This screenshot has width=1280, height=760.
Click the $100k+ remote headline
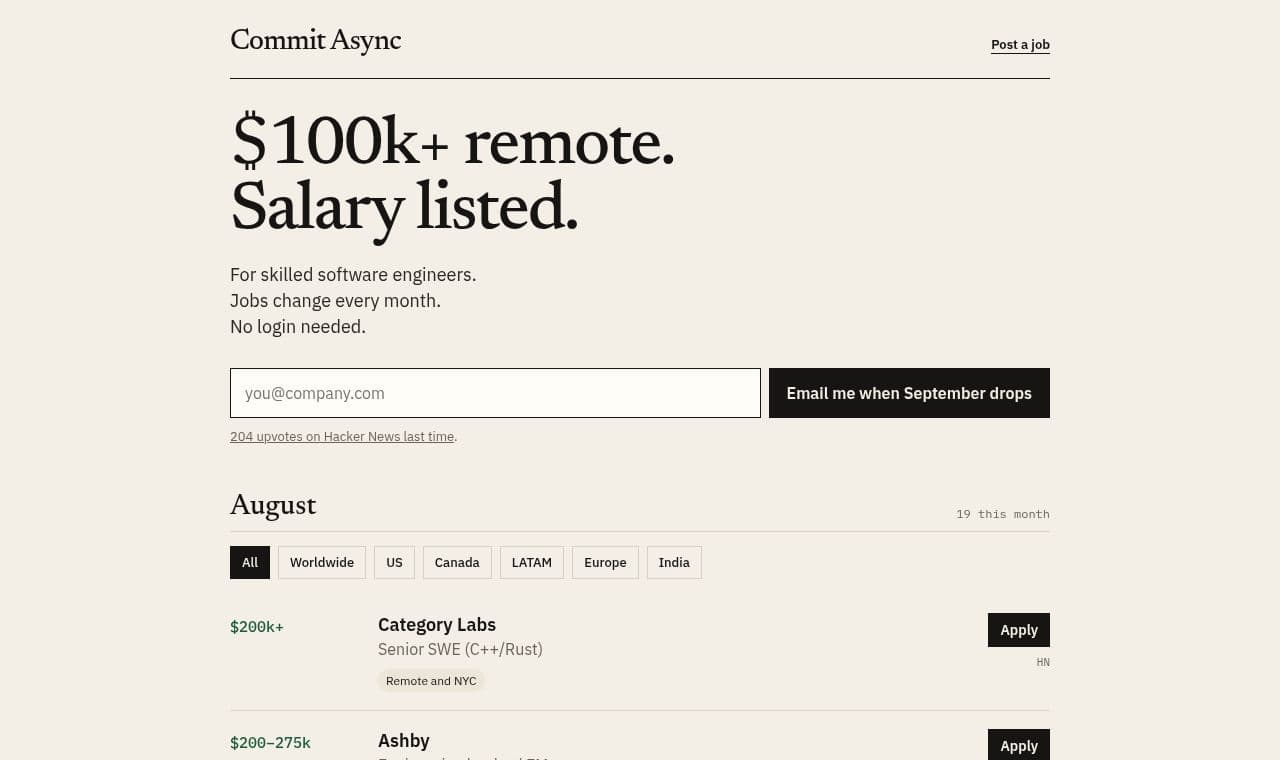pos(453,143)
